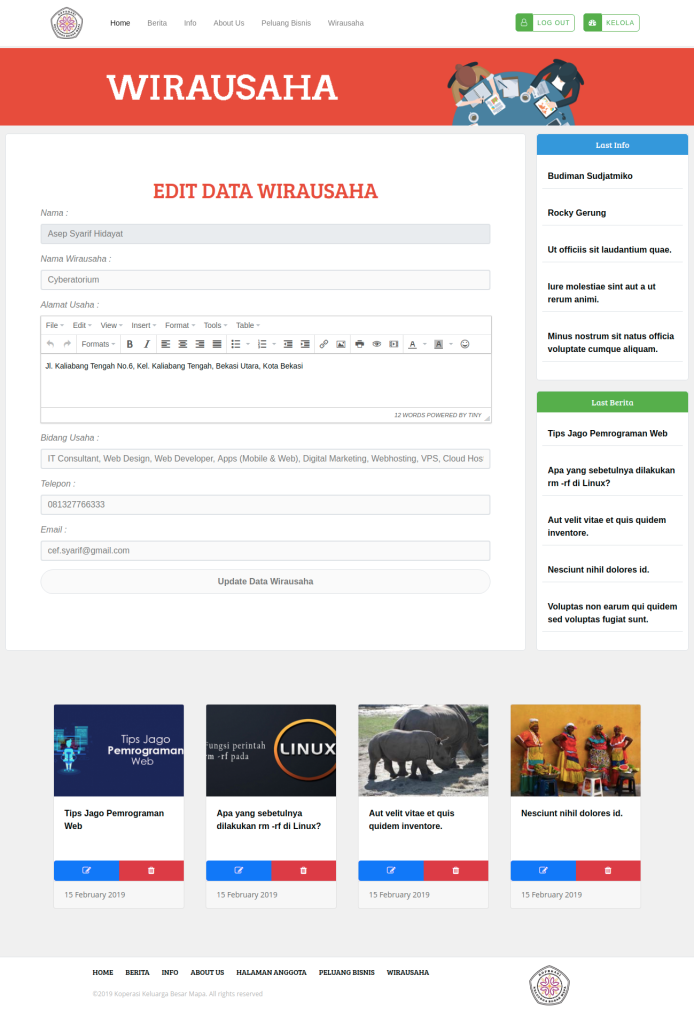Click the Telepon input field
The image size is (694, 1024).
point(265,505)
